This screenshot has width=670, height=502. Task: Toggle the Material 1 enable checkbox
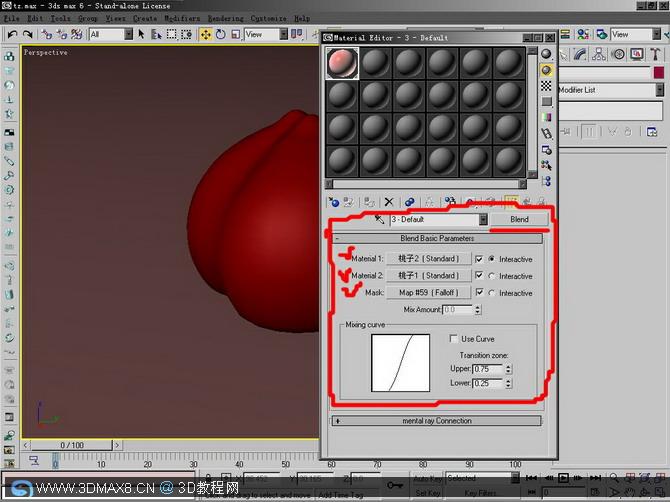pyautogui.click(x=479, y=259)
